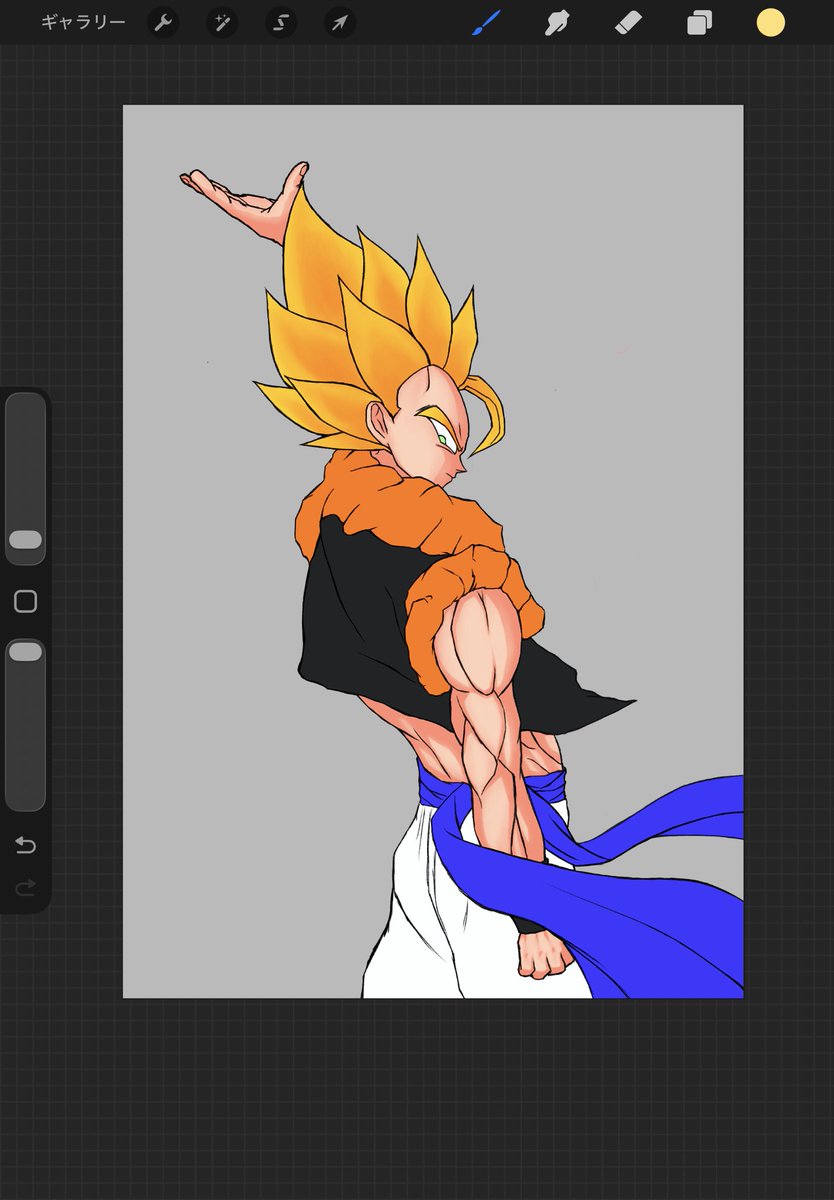Open the Layers panel
This screenshot has height=1200, width=834.
pos(699,22)
